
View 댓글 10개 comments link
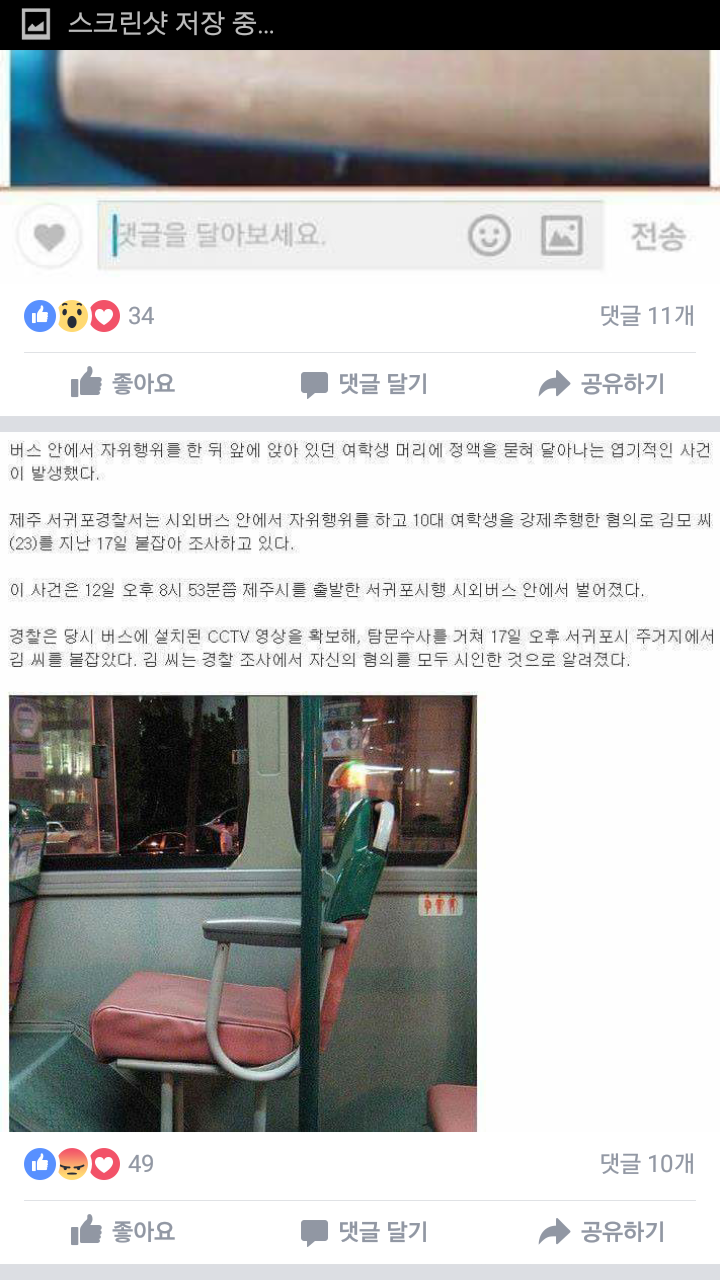click(646, 1164)
